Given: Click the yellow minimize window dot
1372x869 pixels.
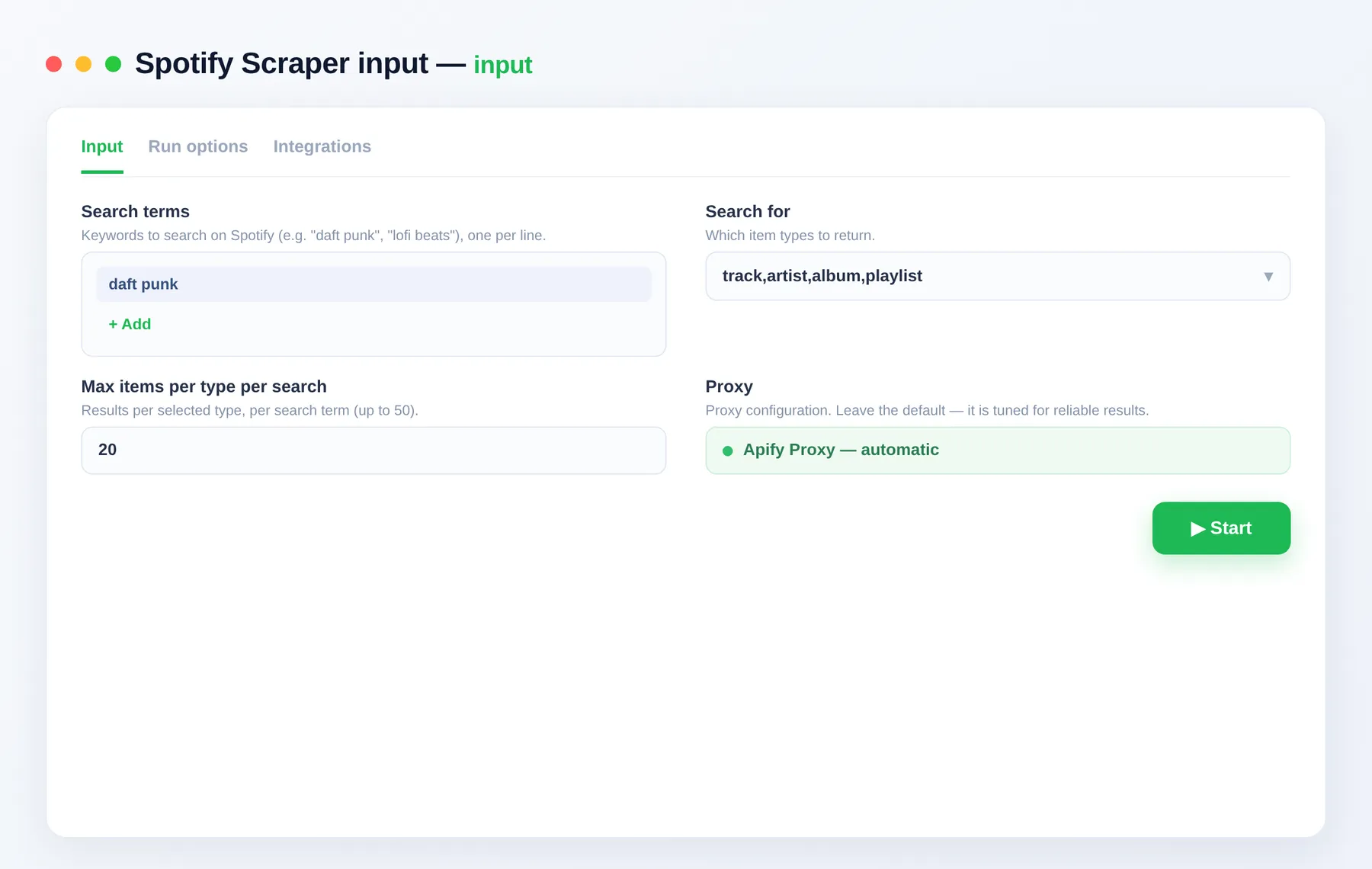Looking at the screenshot, I should point(84,64).
